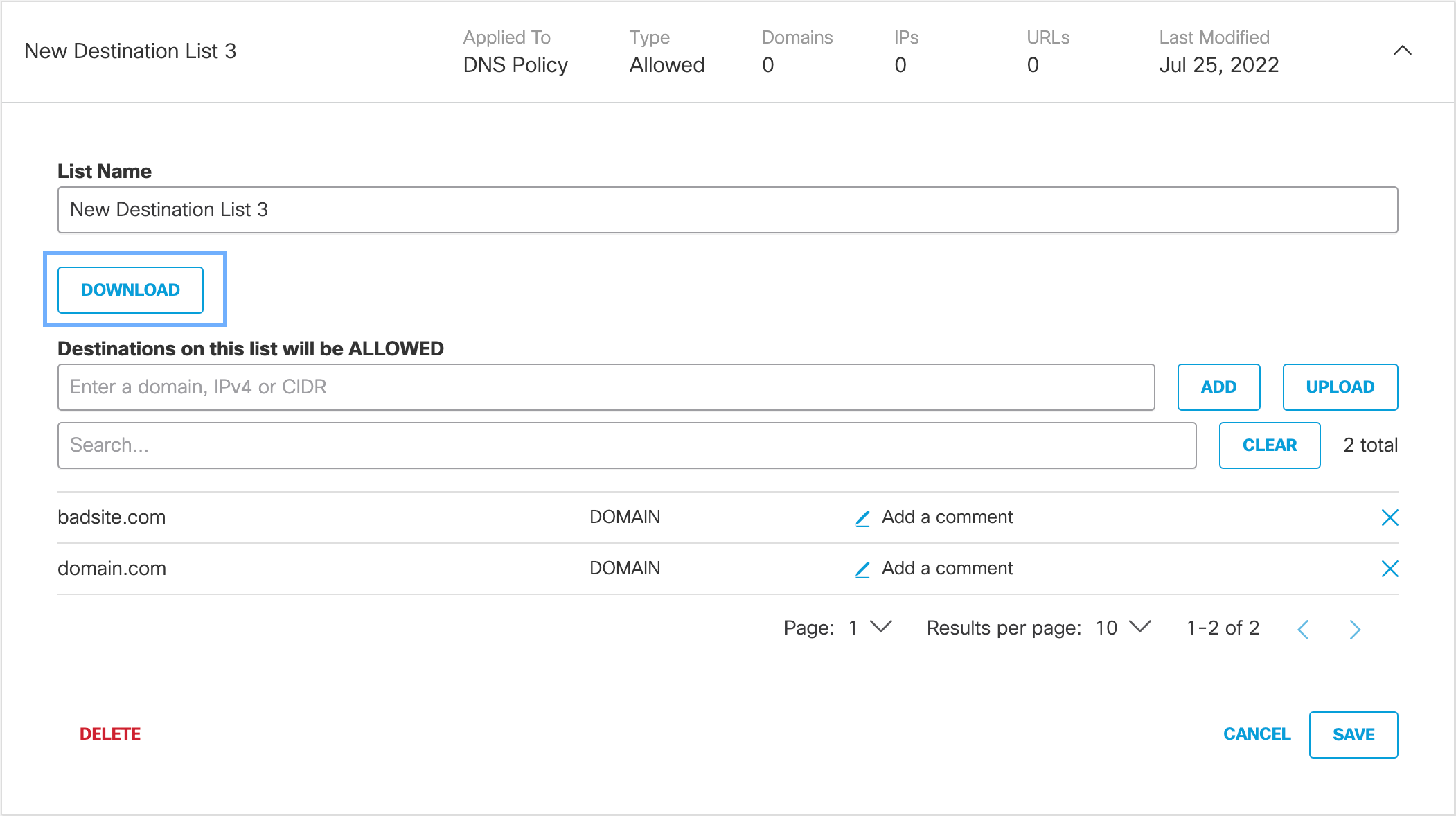
Task: Click the CANCEL link
Action: pos(1257,734)
